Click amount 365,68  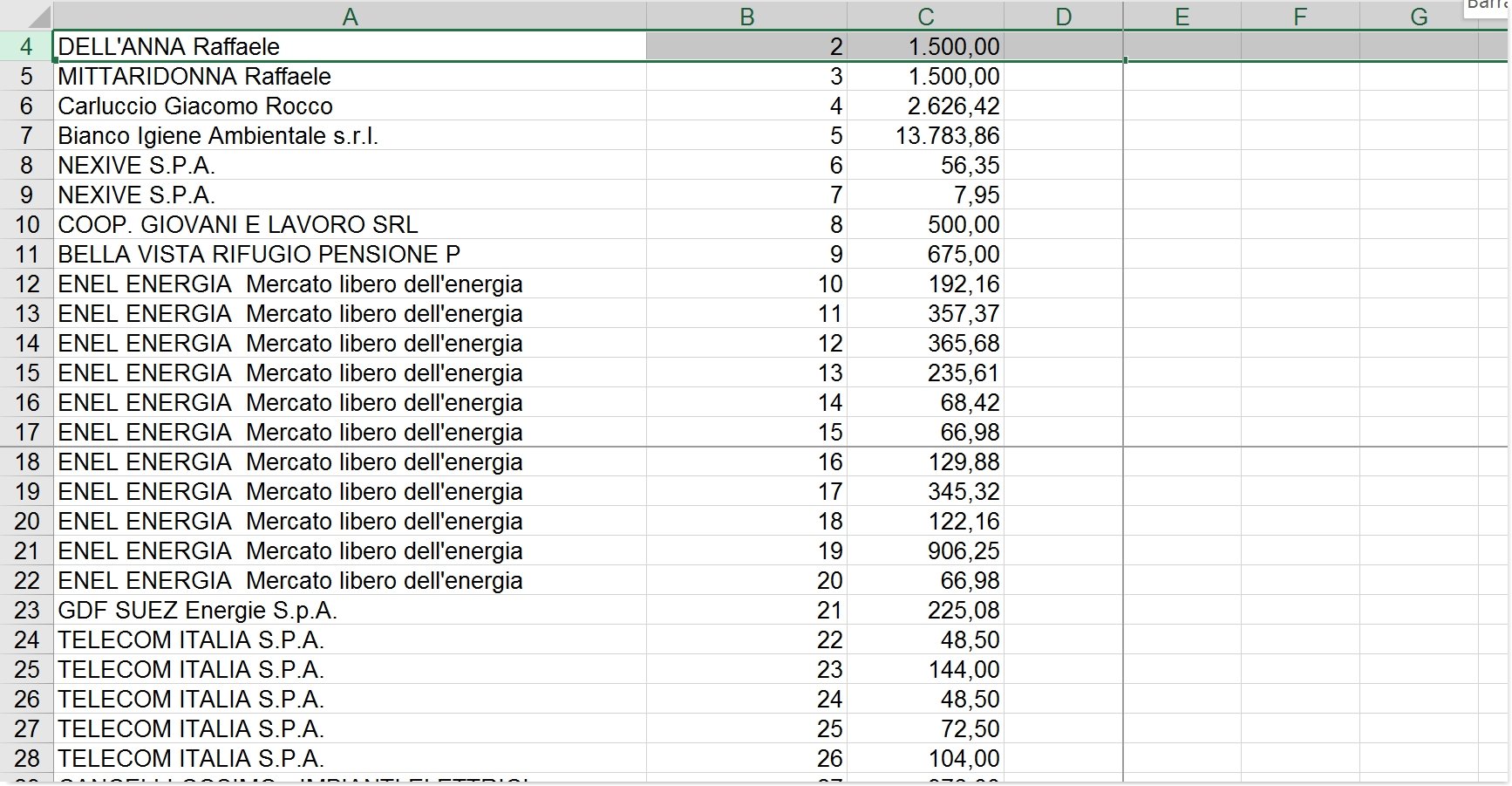click(x=925, y=343)
